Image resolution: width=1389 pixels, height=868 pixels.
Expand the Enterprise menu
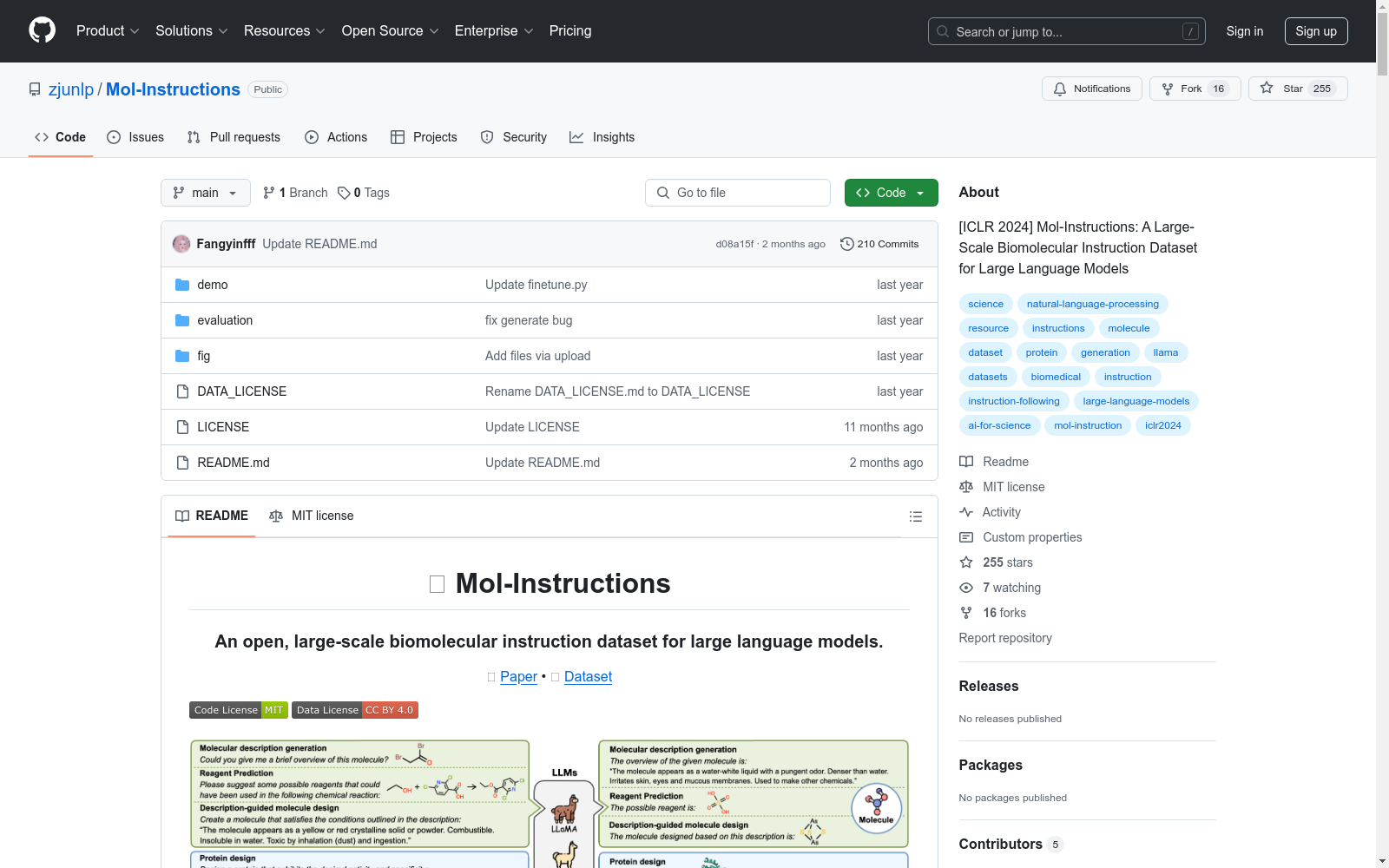494,31
